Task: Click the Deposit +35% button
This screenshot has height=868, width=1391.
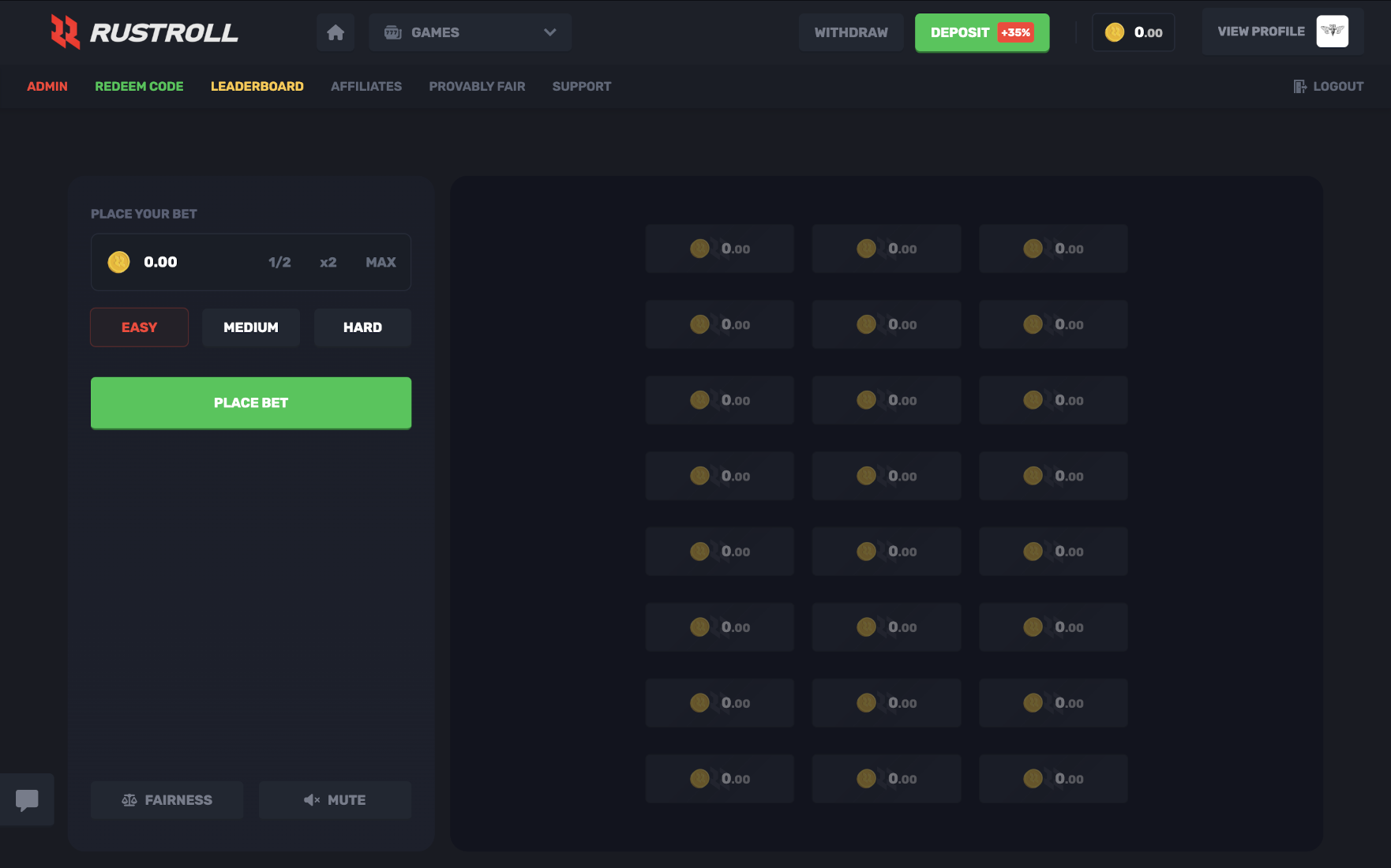Action: 981,32
